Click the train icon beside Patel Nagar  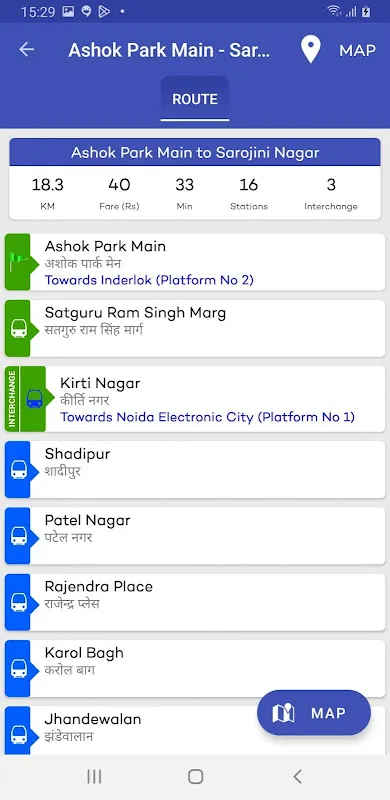tap(19, 536)
